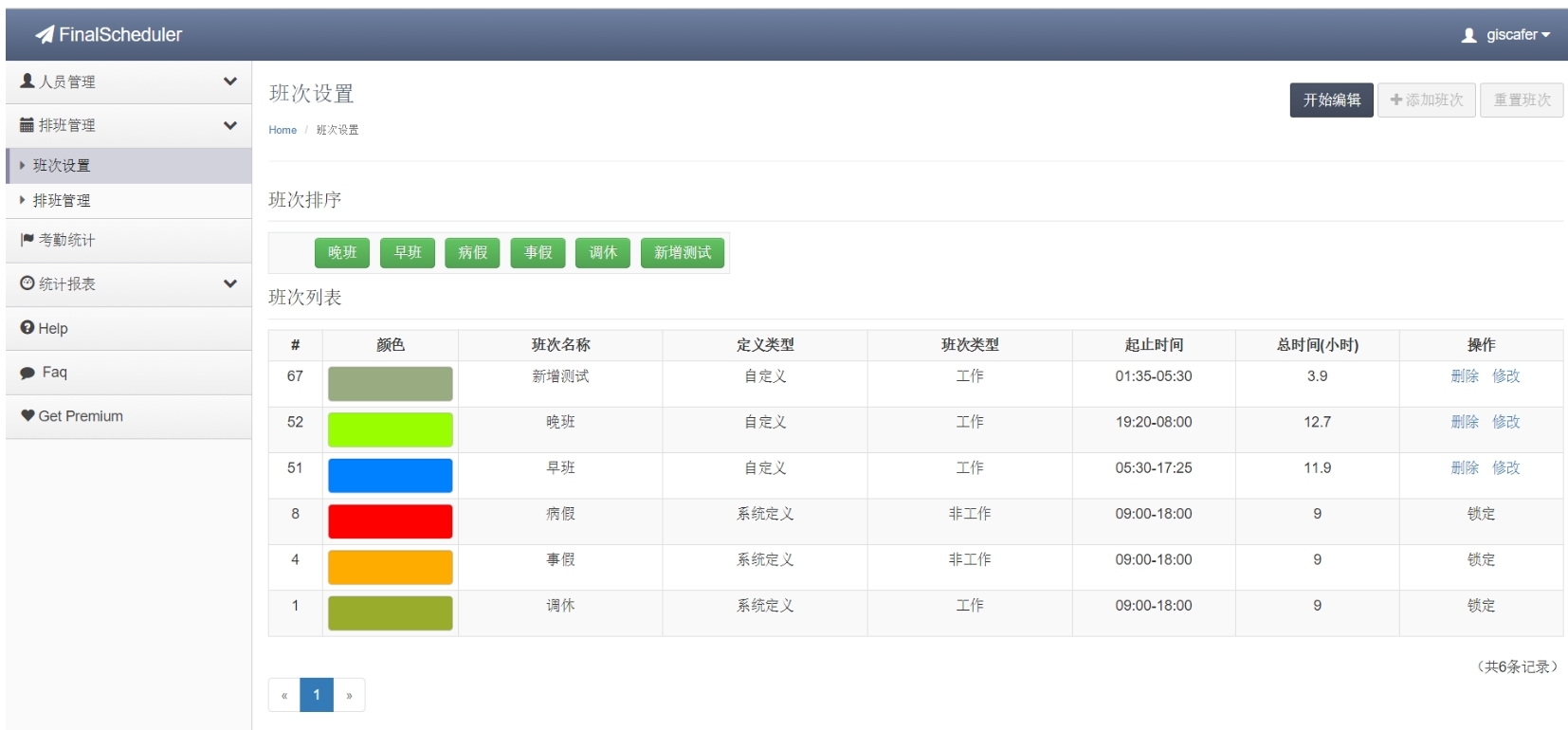Click the question mark icon beside Help
This screenshot has width=1568, height=730.
coord(27,327)
